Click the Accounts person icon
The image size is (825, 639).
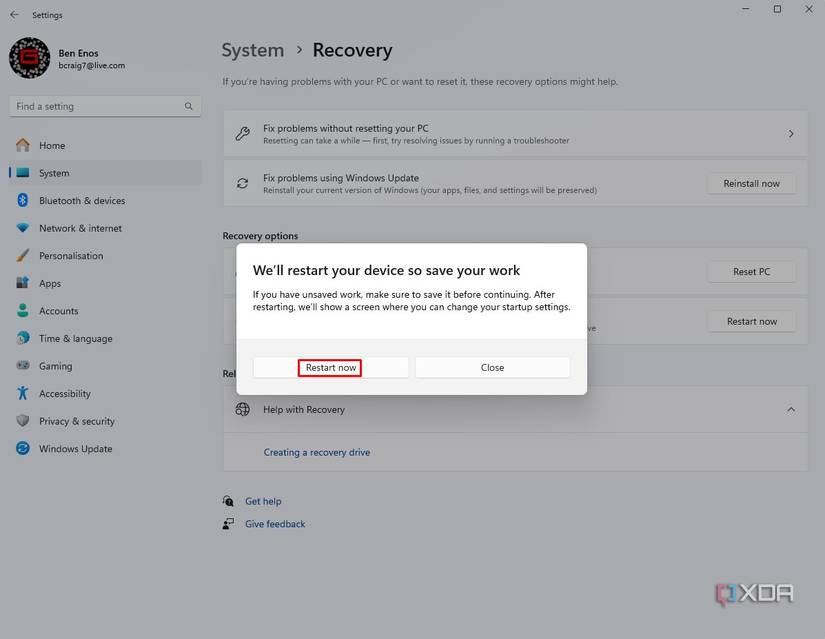23,311
